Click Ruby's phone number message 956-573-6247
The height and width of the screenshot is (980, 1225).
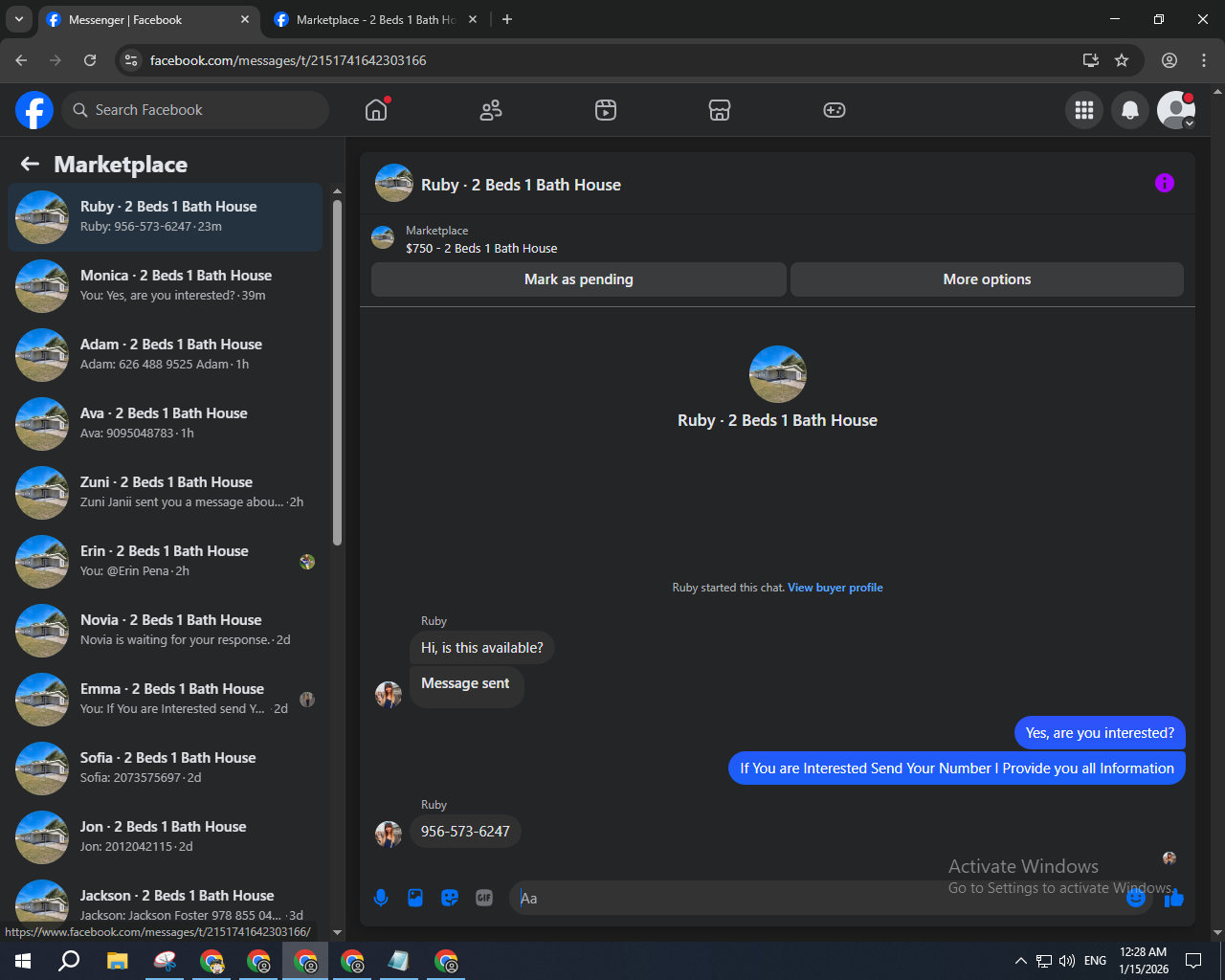[465, 832]
